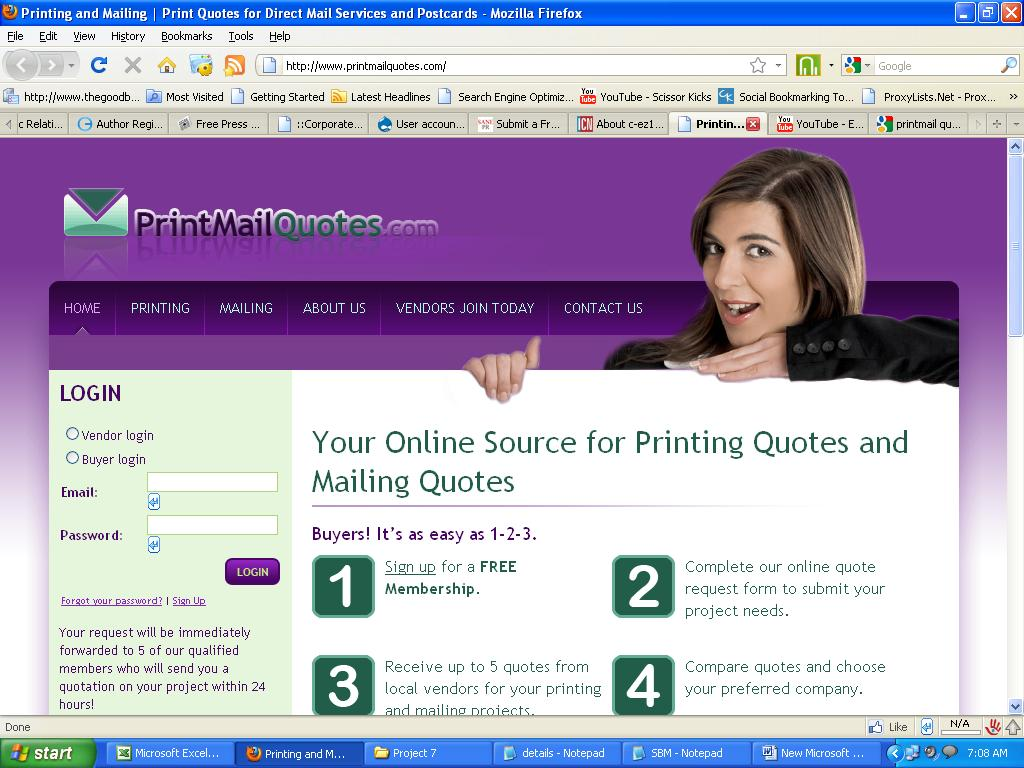Click the status bar up-arrow icon
Image resolution: width=1024 pixels, height=768 pixels.
(1013, 726)
